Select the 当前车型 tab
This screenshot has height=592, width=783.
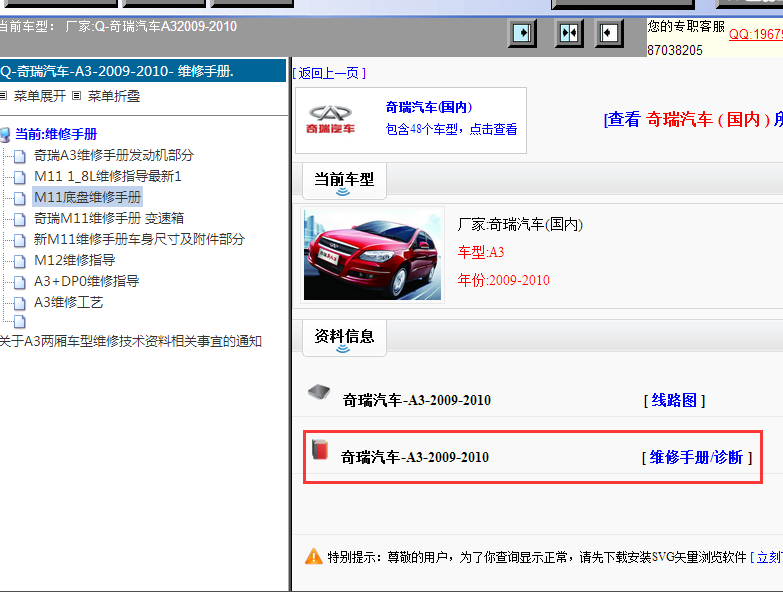[344, 180]
